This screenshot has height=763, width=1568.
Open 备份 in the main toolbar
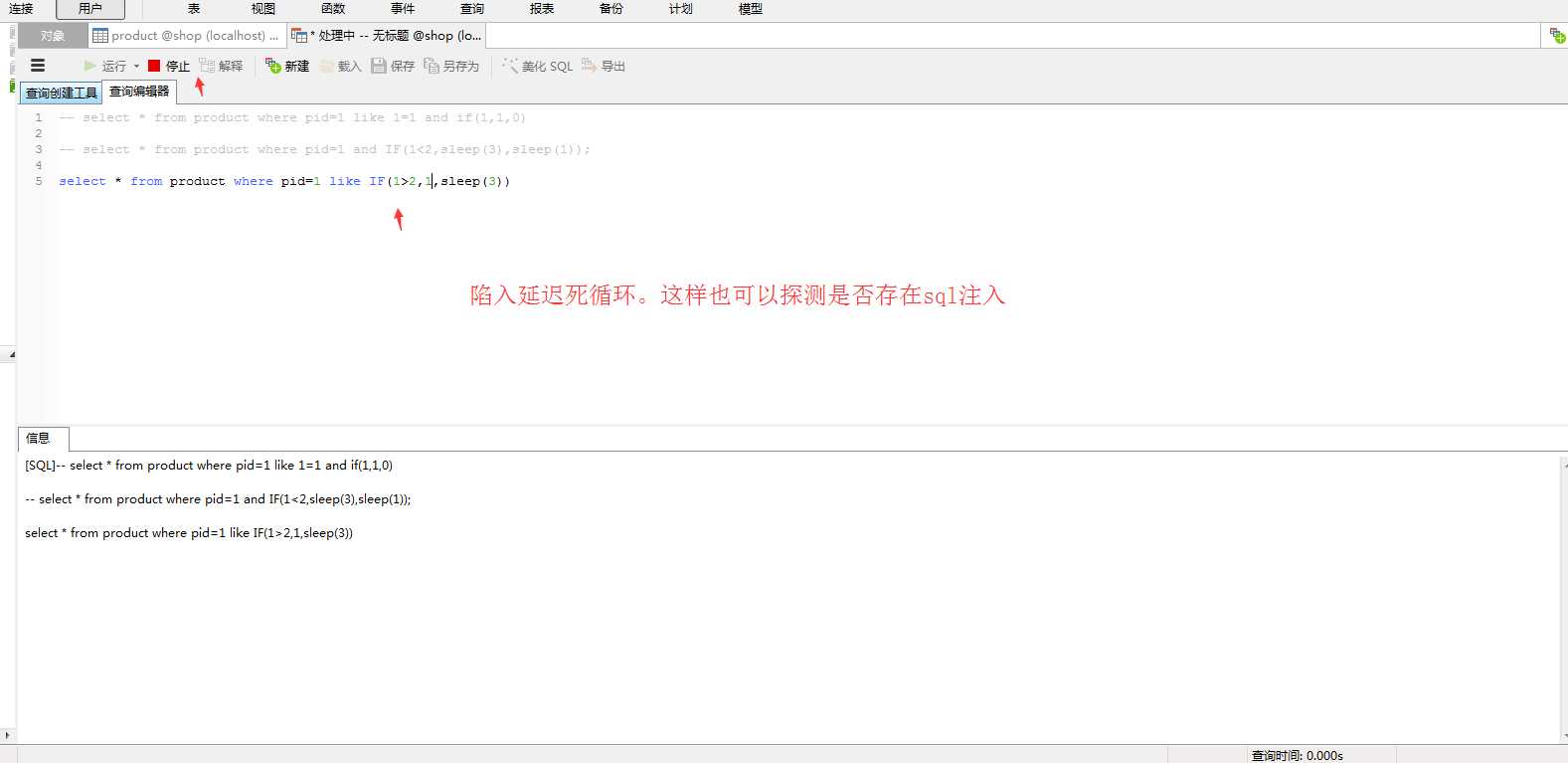611,9
